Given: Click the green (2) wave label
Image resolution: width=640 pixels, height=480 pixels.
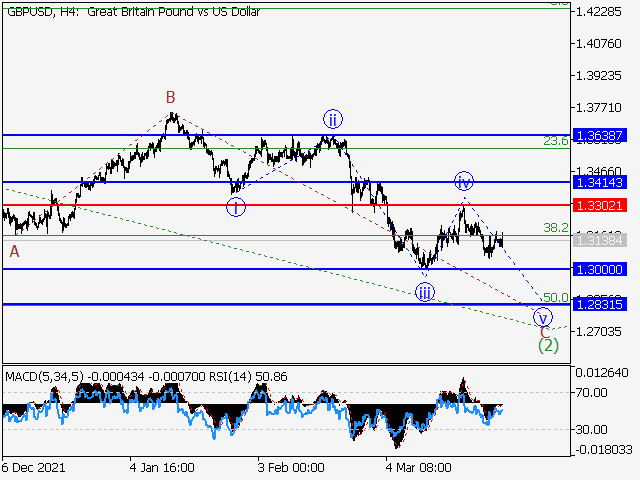Looking at the screenshot, I should click(548, 346).
